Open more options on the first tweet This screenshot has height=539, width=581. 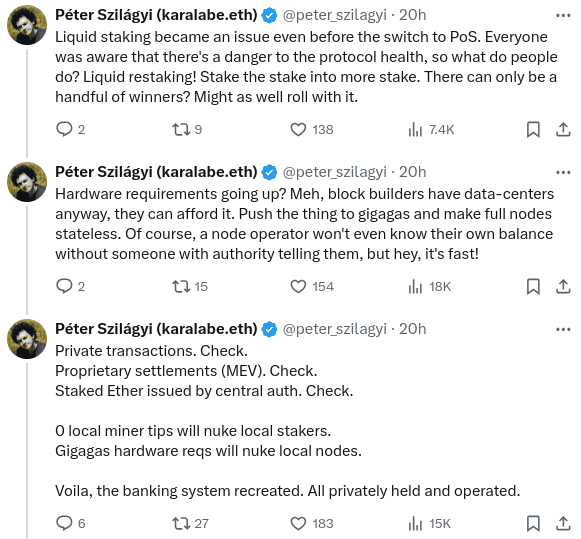563,15
